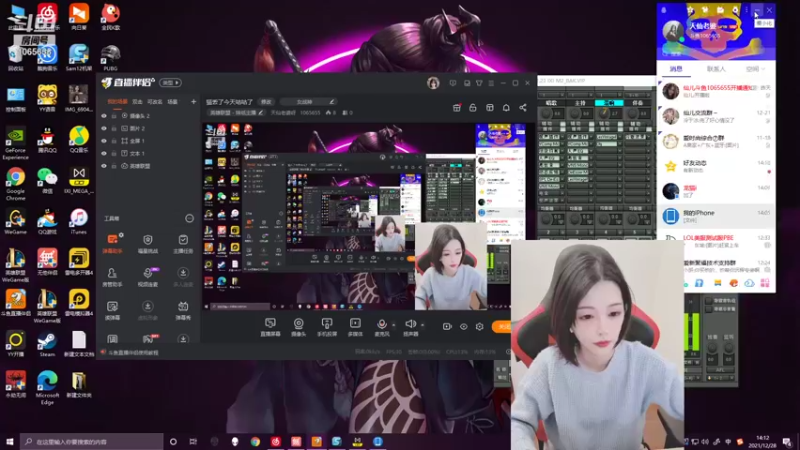The image size is (800, 450).
Task: Select the 主持 column in the mixer window
Action: click(580, 103)
